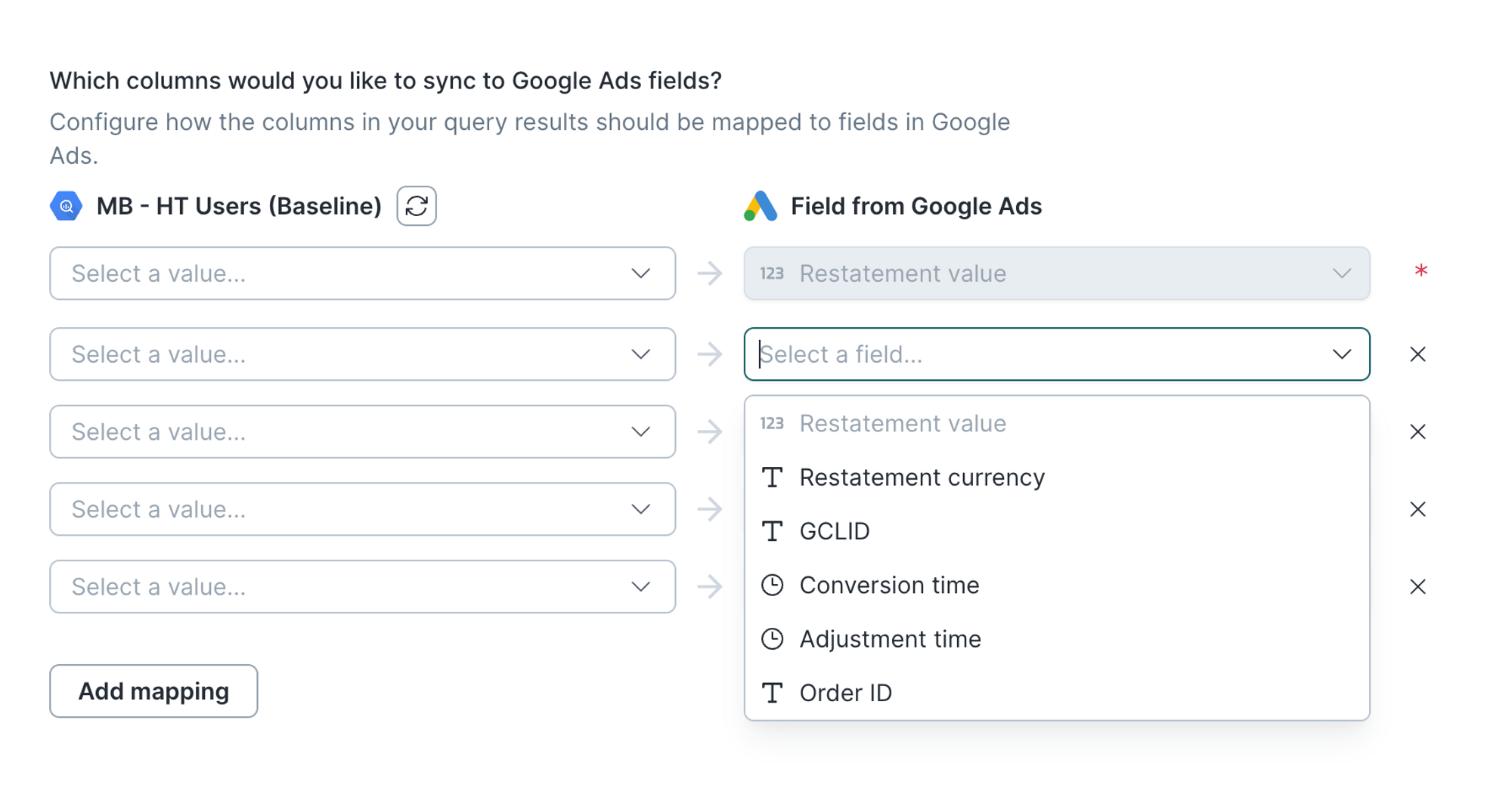The height and width of the screenshot is (785, 1512).
Task: Click the text-type icon beside Restatement currency
Action: pos(772,477)
